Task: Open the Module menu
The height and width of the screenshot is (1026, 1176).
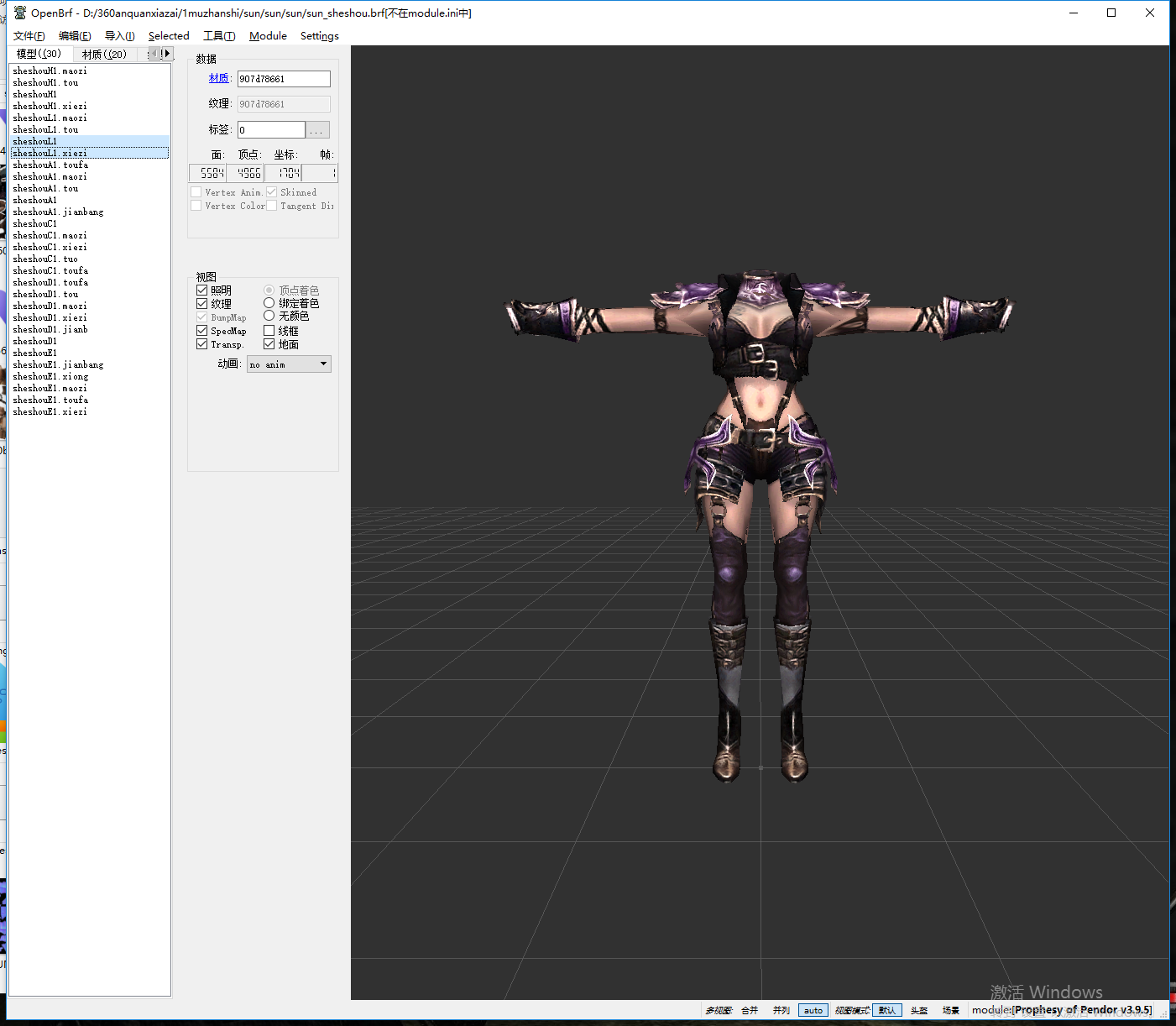Action: click(x=268, y=36)
